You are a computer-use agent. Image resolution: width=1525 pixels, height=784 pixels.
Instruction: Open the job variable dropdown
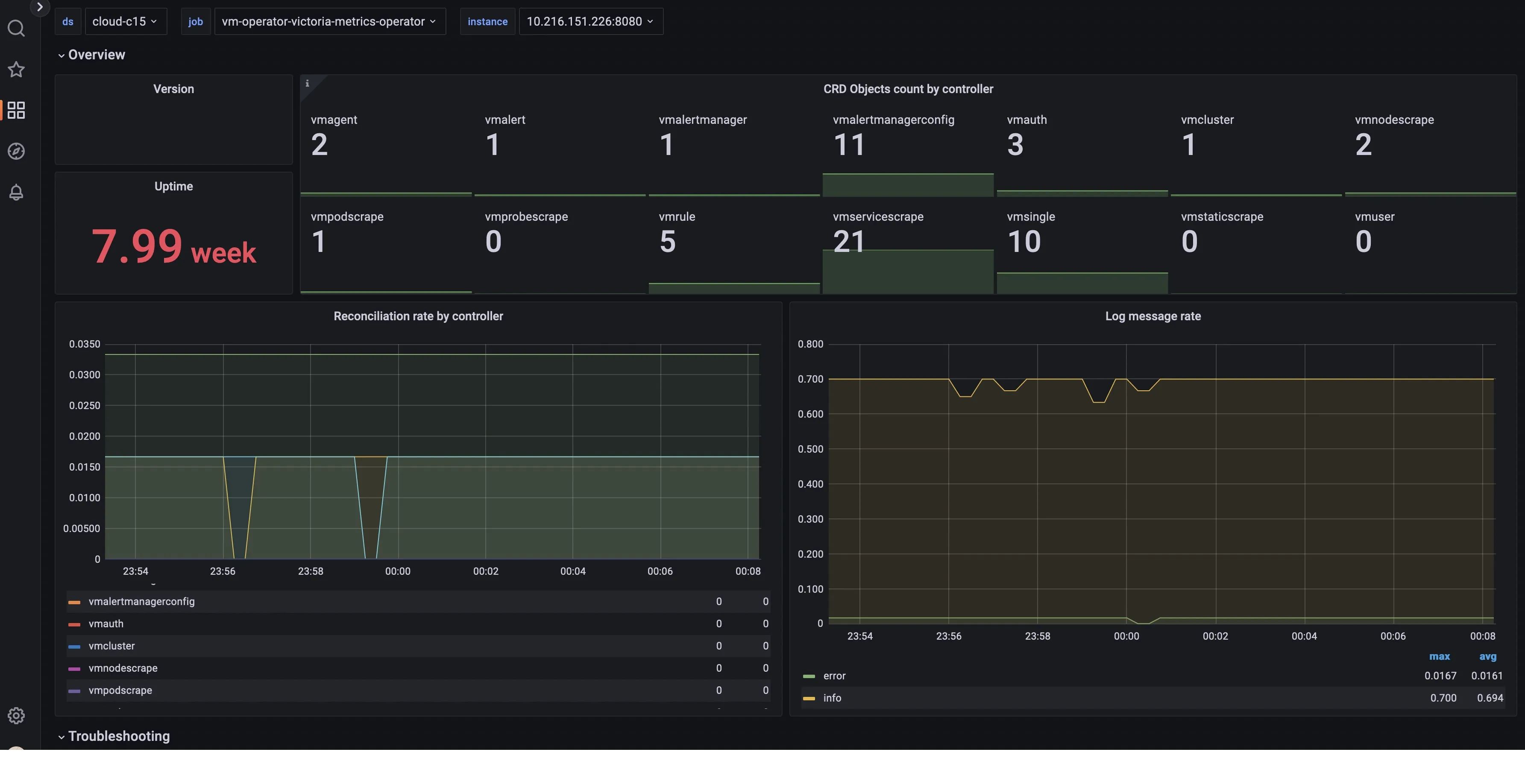(x=329, y=21)
